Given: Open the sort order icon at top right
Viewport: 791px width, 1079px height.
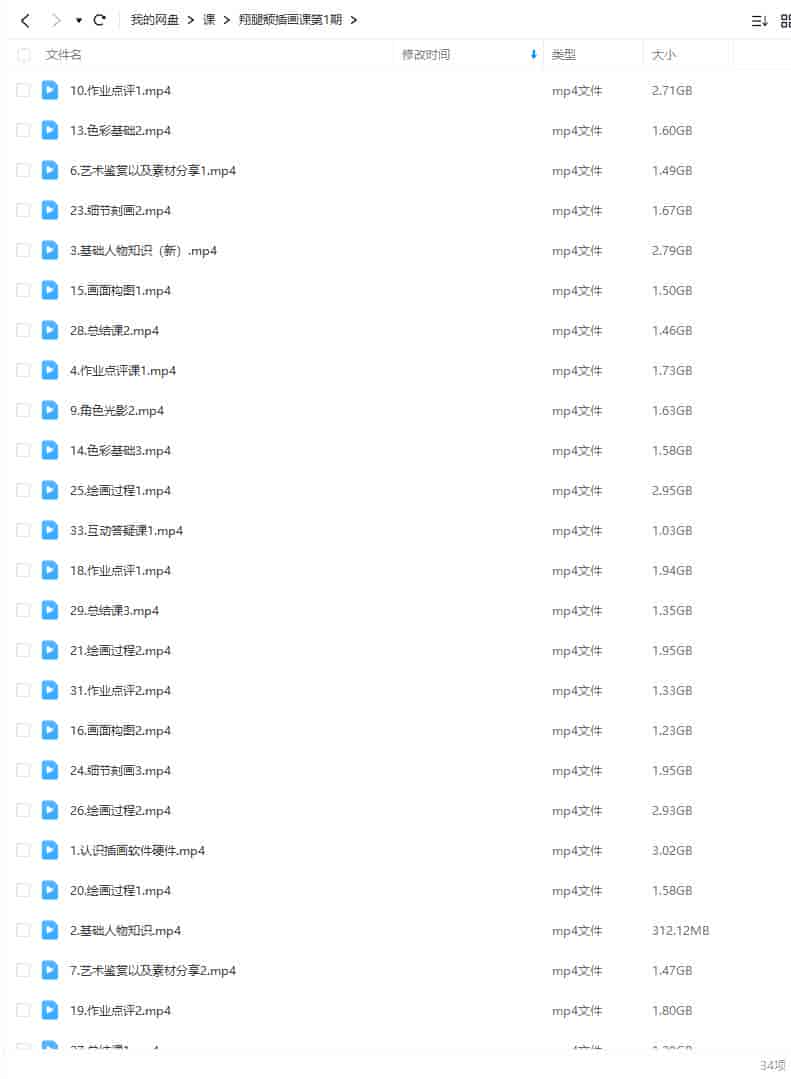Looking at the screenshot, I should [759, 21].
